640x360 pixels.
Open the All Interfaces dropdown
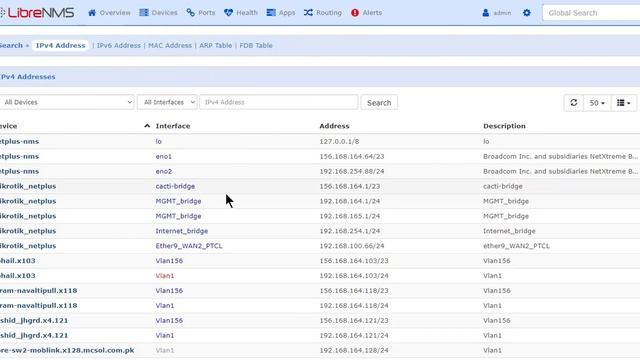click(167, 102)
